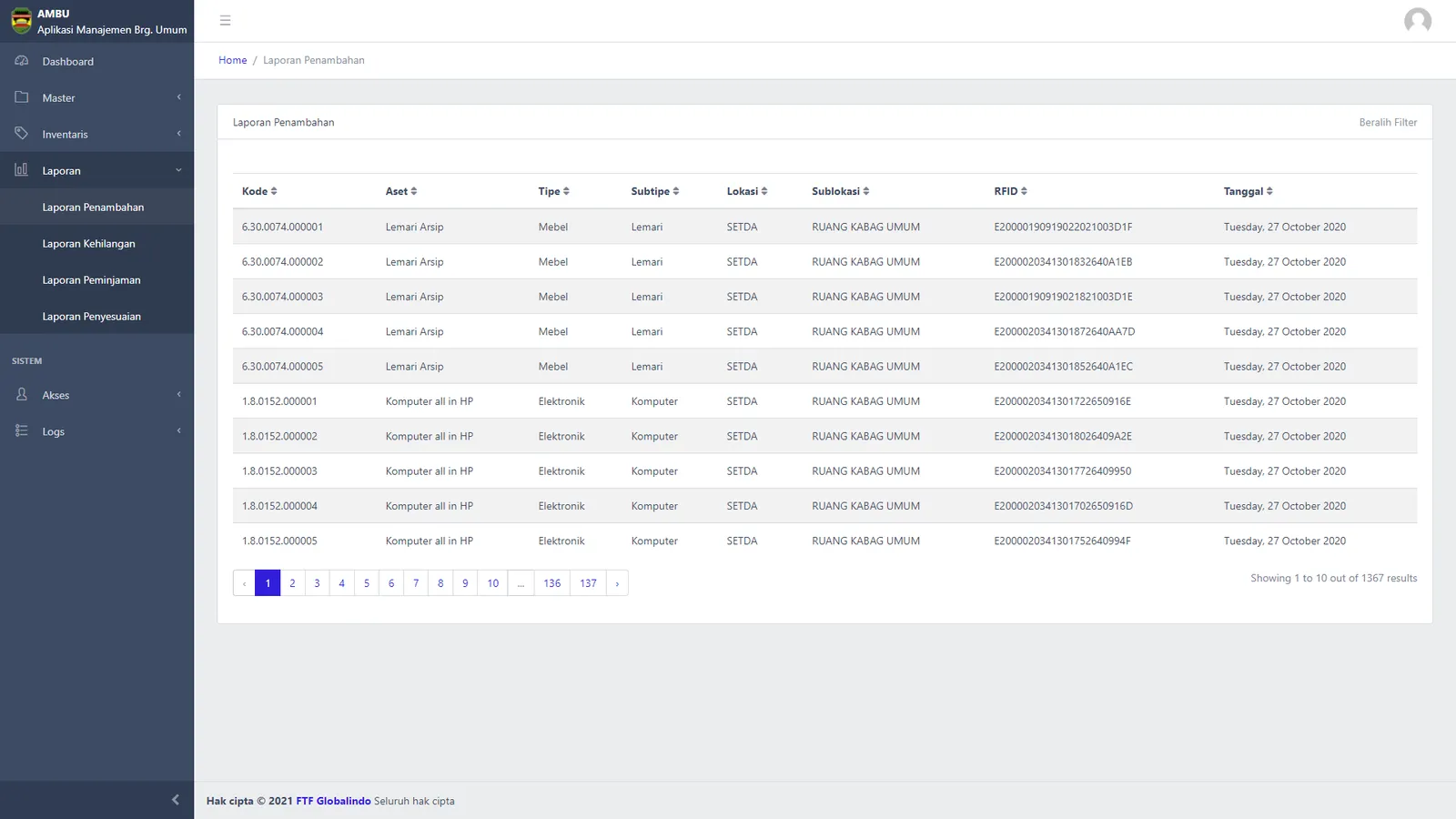The height and width of the screenshot is (819, 1456).
Task: Sort table by Sublokasi column
Action: 841,191
